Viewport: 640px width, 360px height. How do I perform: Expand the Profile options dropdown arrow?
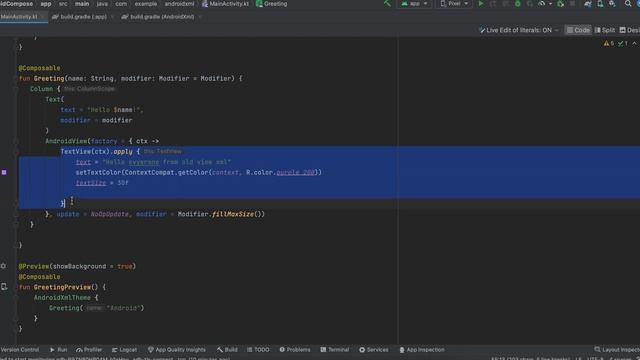[x=550, y=4]
